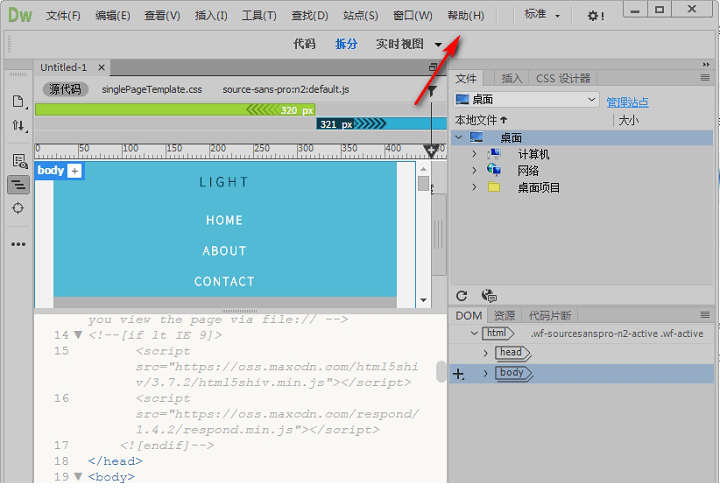720x502 pixels.
Task: Switch to the 插入 panel tab
Action: point(512,79)
